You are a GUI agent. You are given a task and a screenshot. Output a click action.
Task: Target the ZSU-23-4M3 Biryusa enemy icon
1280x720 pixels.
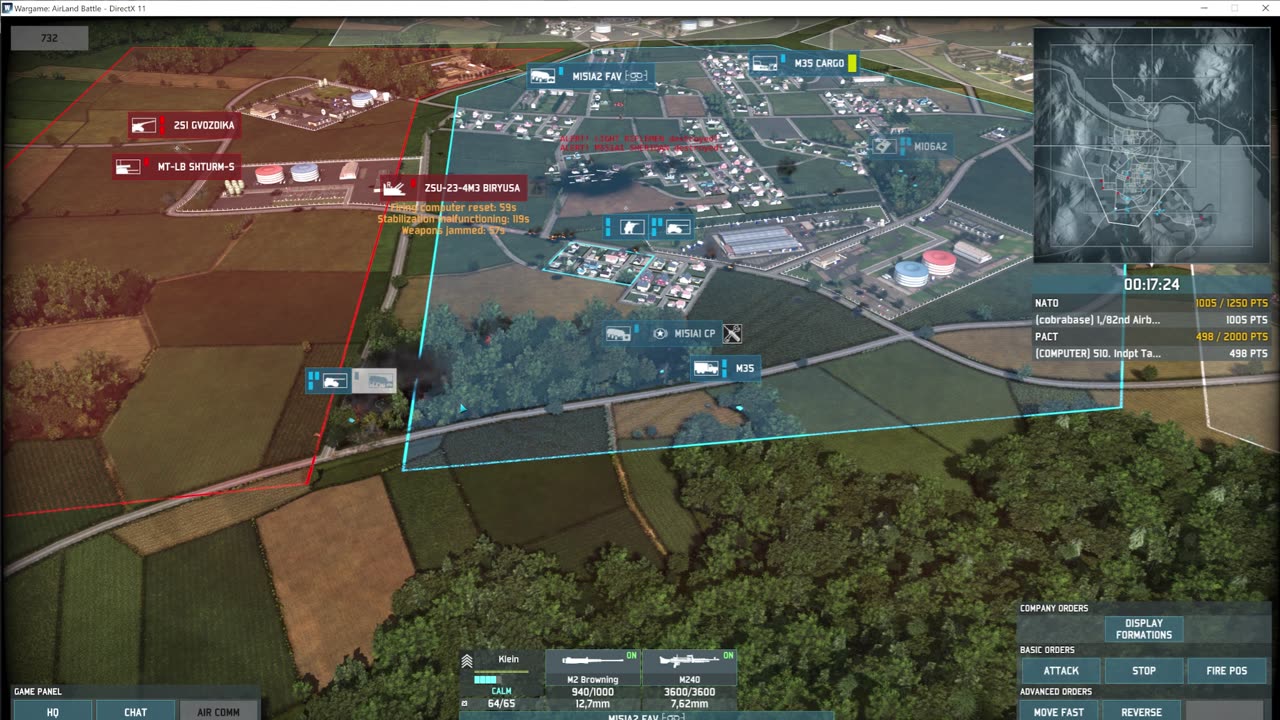395,187
